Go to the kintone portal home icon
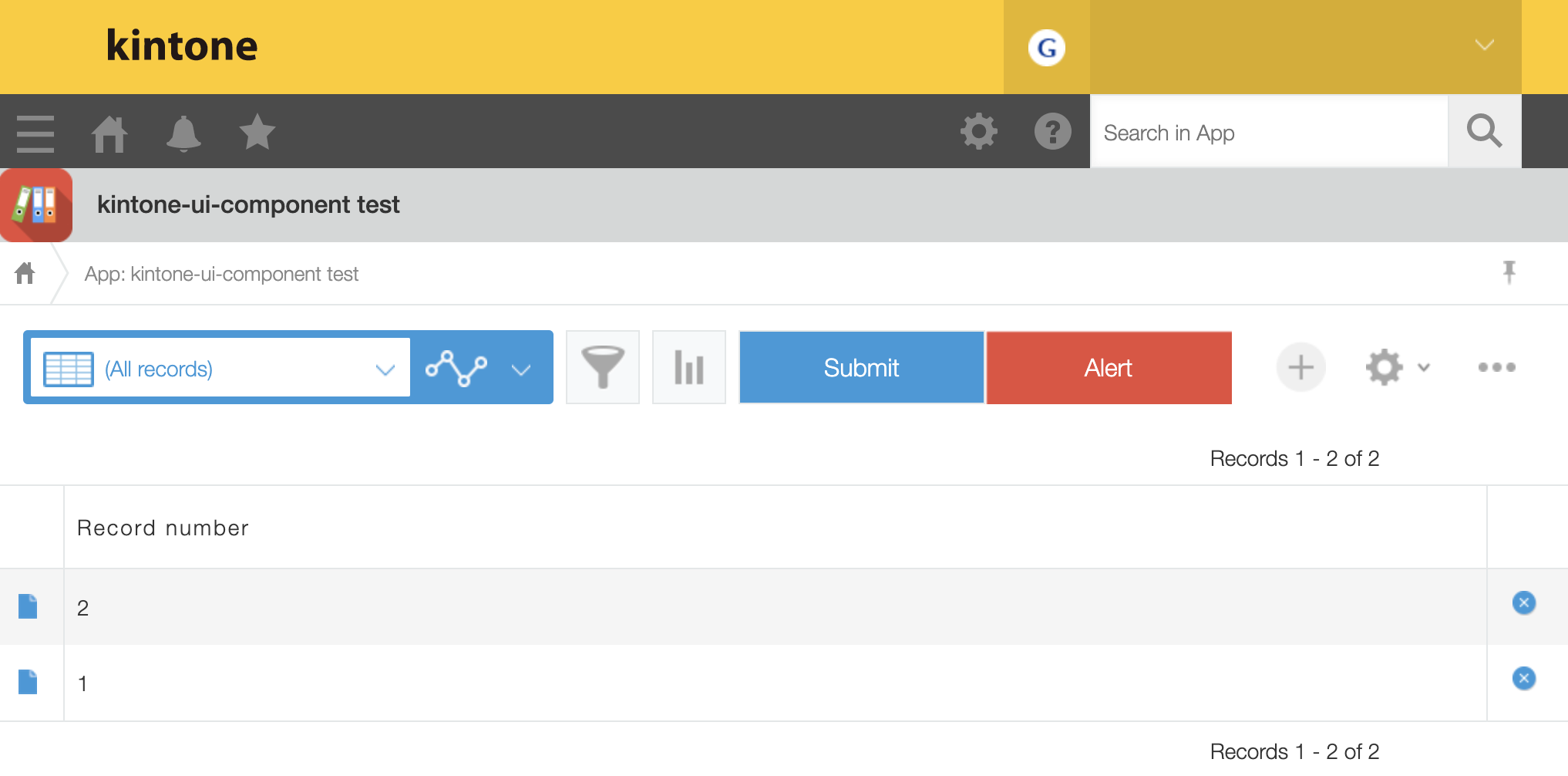 coord(109,132)
